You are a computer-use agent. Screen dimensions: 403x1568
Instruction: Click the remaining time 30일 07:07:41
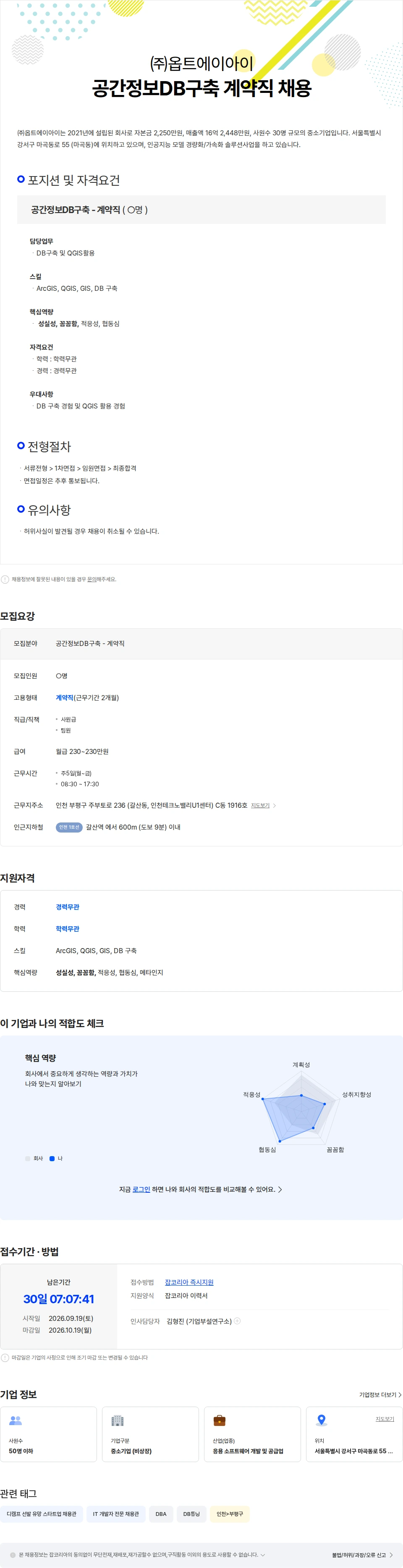(58, 1299)
